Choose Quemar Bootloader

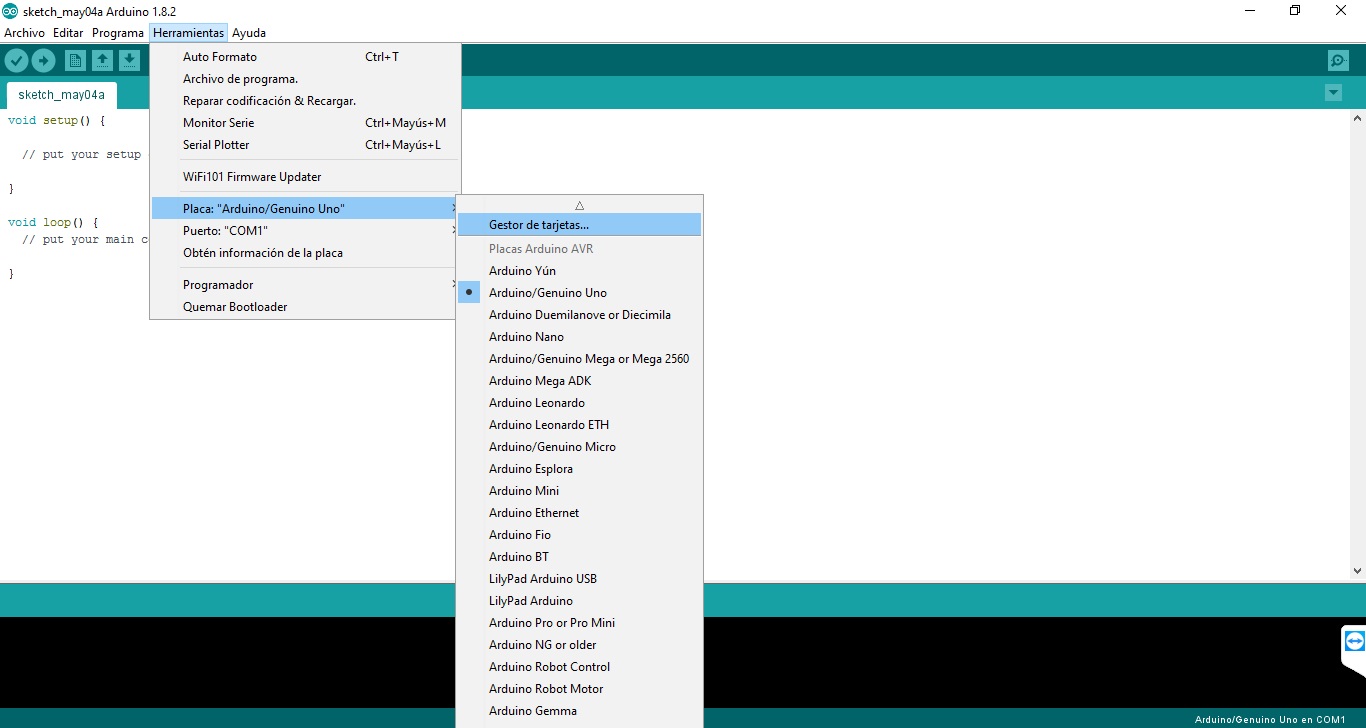(x=305, y=307)
